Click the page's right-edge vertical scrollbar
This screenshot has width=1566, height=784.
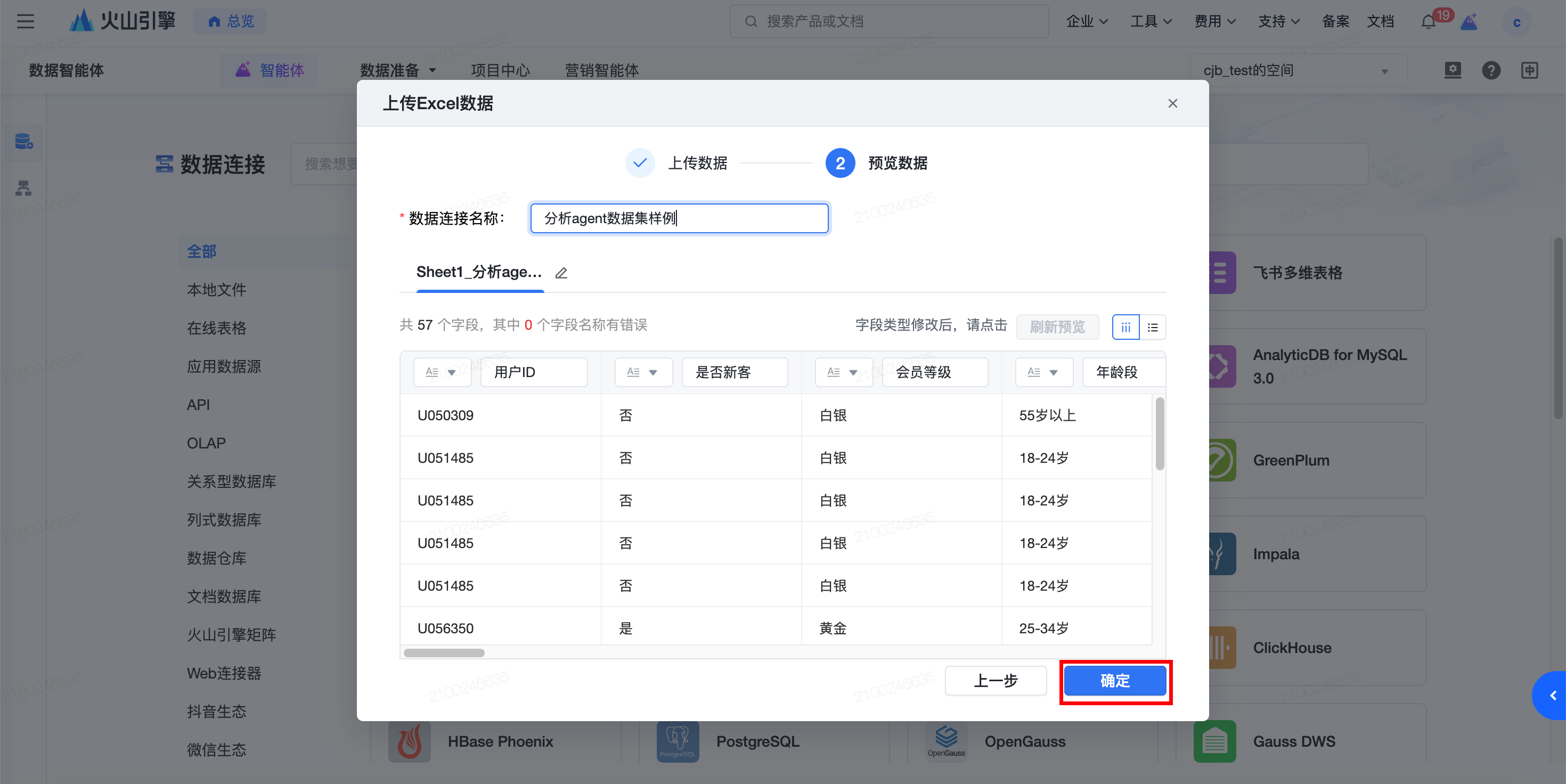click(x=1558, y=328)
